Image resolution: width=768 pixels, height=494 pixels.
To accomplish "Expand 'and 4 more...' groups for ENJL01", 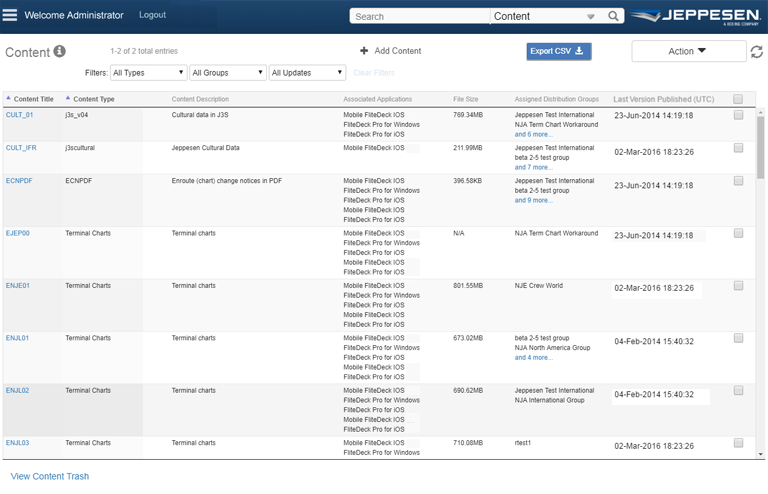I will coord(533,357).
